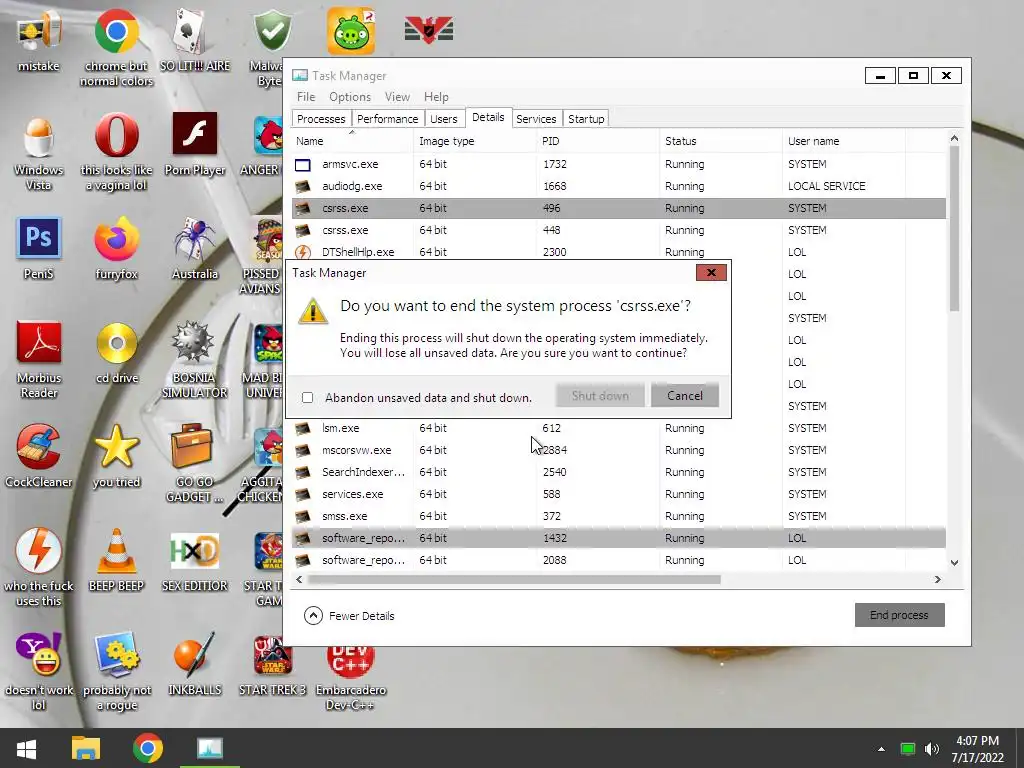This screenshot has width=1024, height=768.
Task: Sort by the PID column header
Action: click(x=598, y=140)
